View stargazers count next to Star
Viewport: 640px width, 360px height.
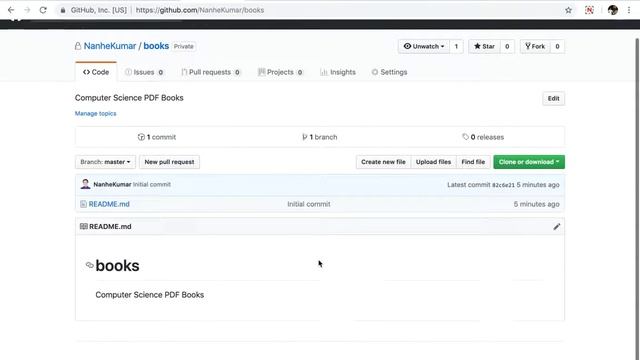507,46
